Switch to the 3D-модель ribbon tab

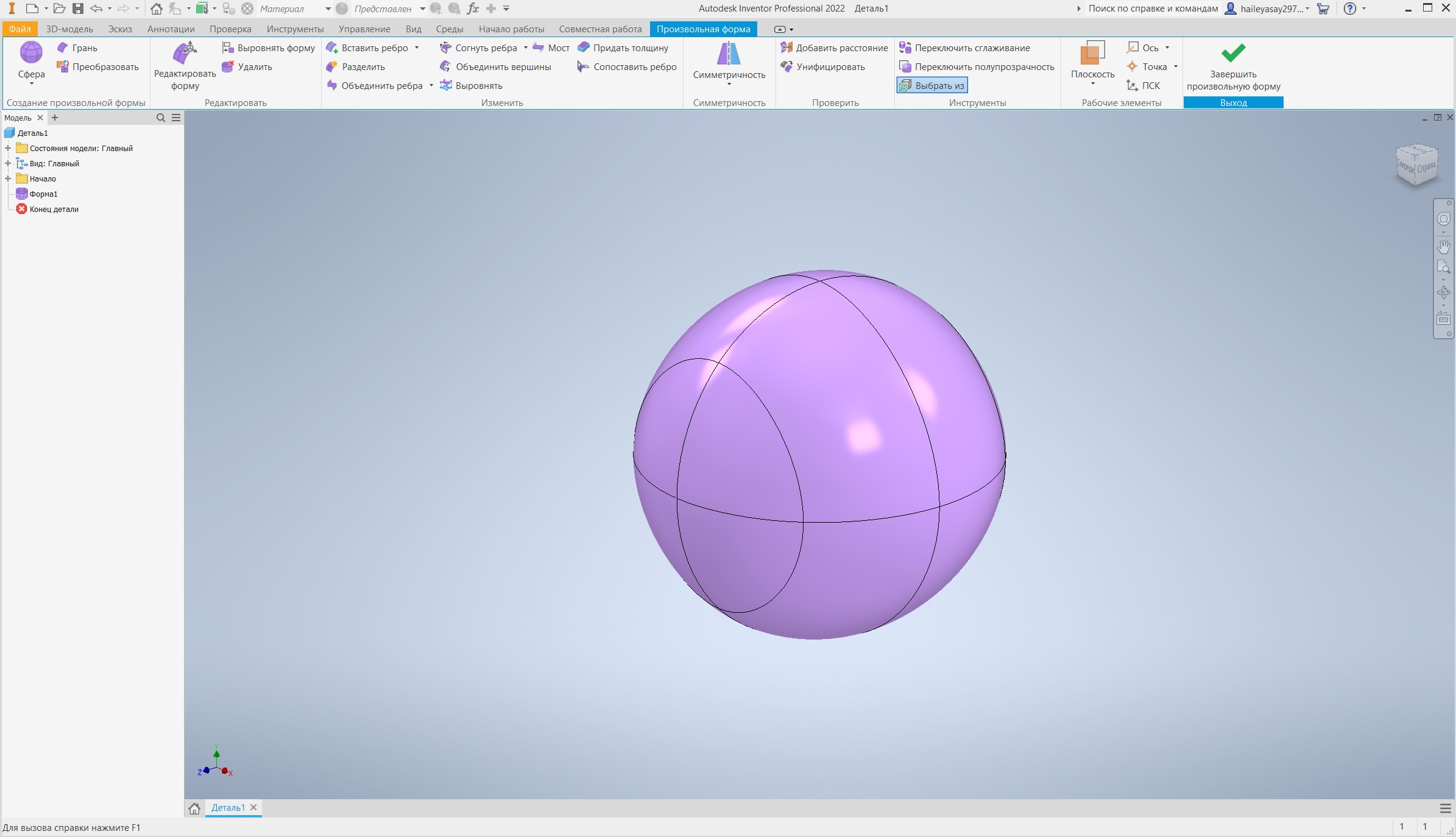coord(69,29)
